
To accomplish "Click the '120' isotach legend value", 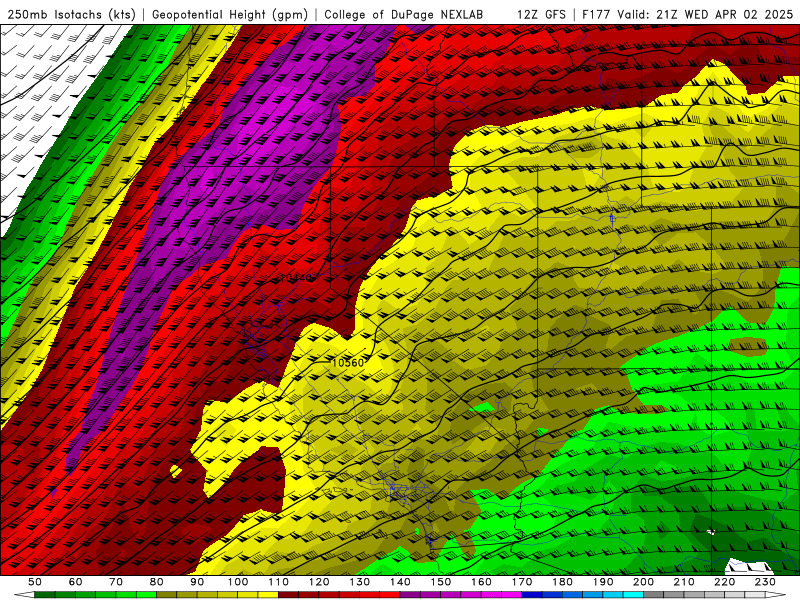I will [319, 582].
